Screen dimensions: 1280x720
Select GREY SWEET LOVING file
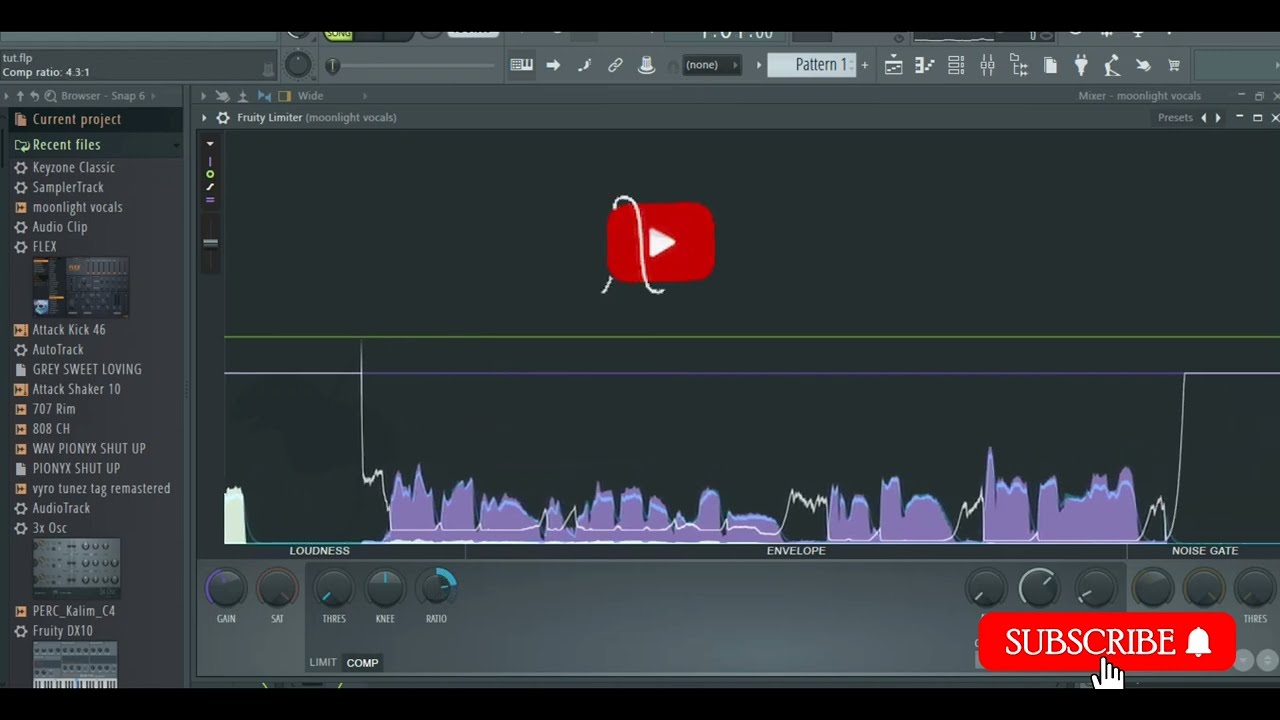[87, 369]
